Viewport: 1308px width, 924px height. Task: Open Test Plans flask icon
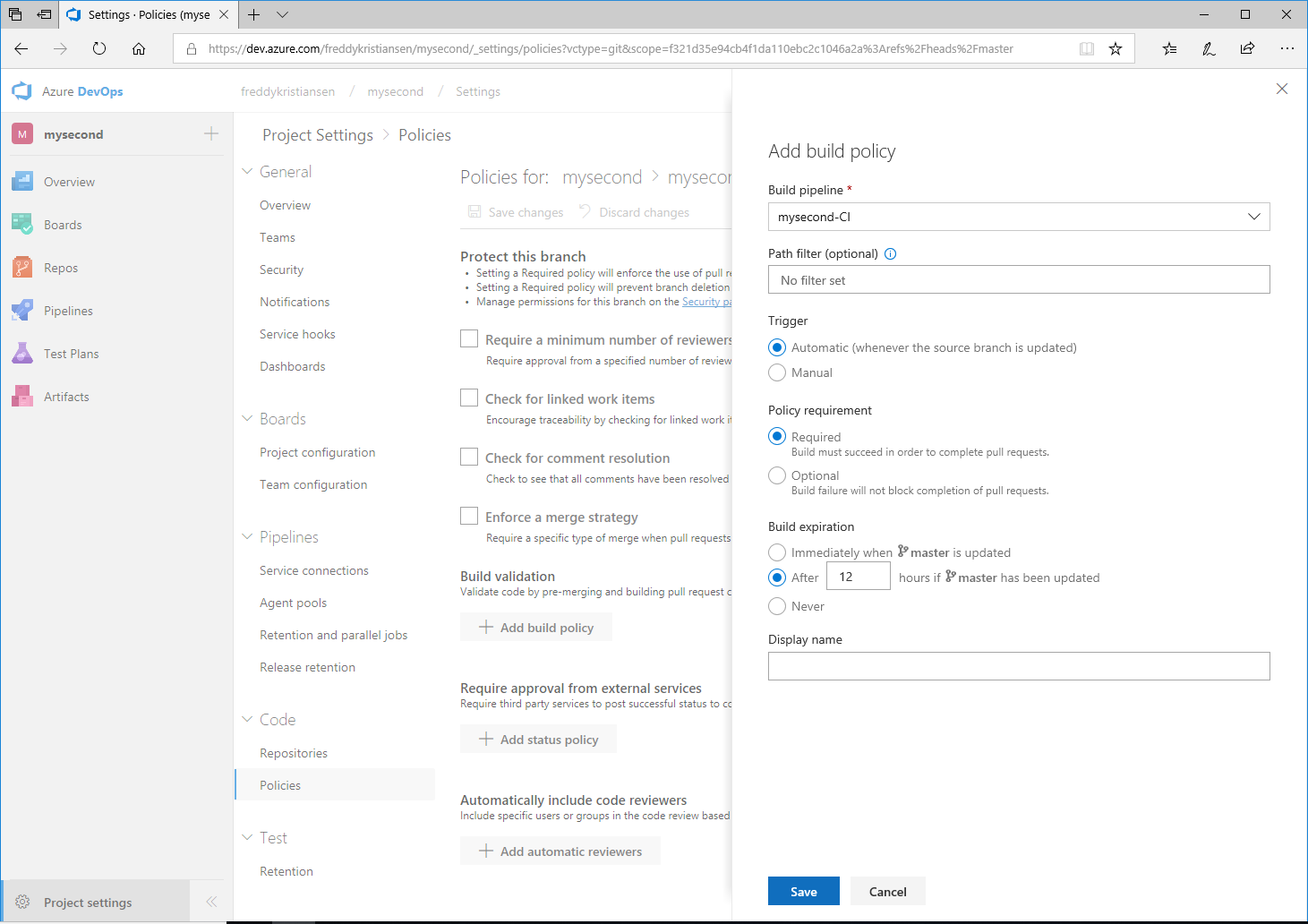[22, 354]
